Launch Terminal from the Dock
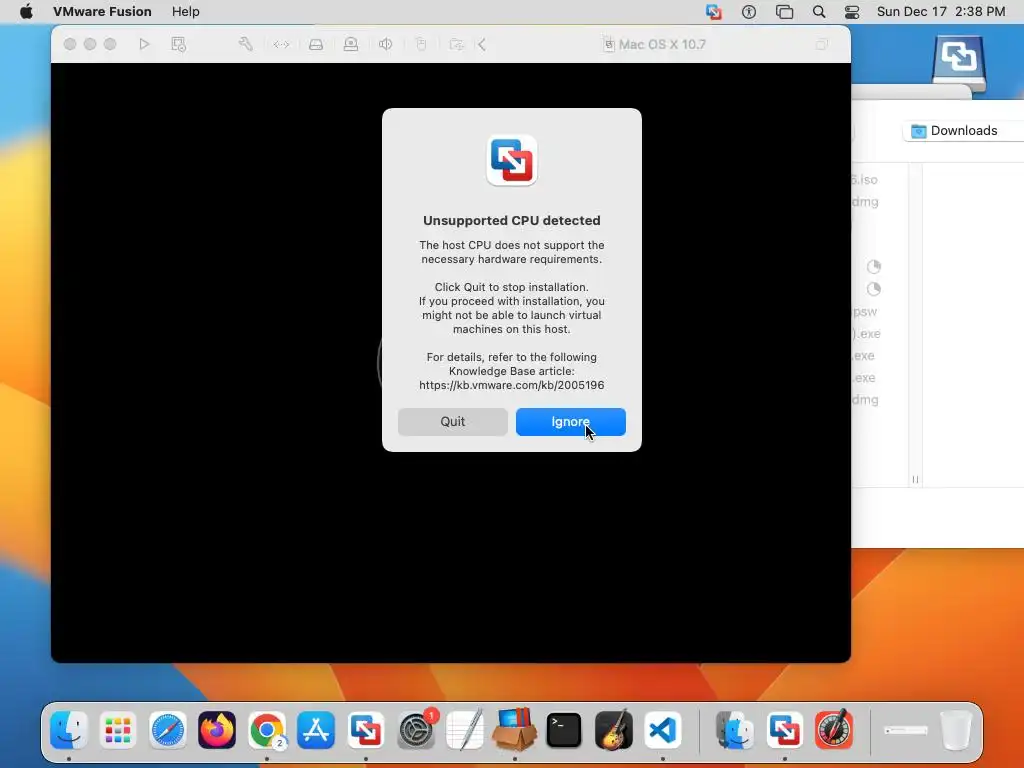Screen dimensions: 1024x768 click(564, 729)
